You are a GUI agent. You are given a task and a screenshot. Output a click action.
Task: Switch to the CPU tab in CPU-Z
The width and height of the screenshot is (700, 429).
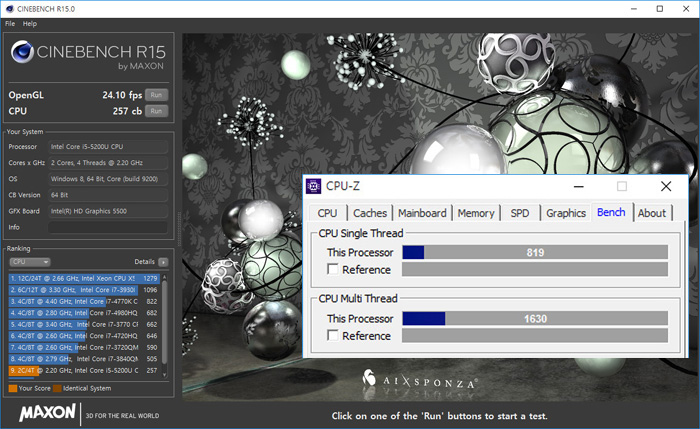point(327,213)
